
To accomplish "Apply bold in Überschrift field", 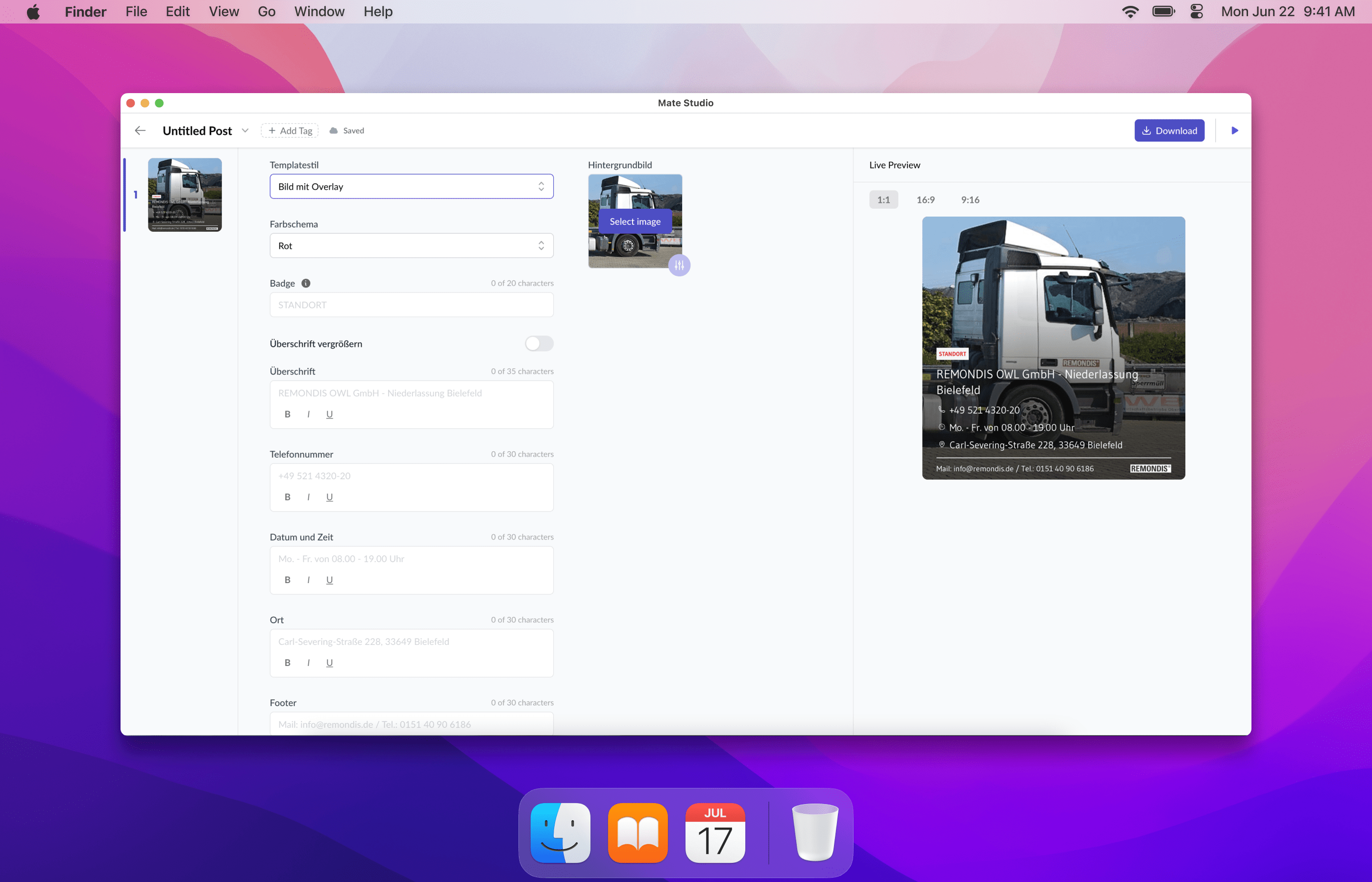I will (288, 414).
